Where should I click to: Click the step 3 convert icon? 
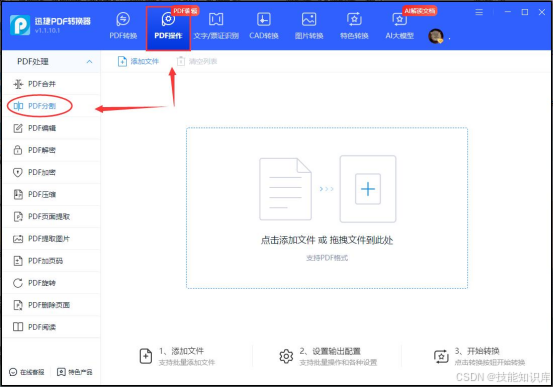click(441, 356)
